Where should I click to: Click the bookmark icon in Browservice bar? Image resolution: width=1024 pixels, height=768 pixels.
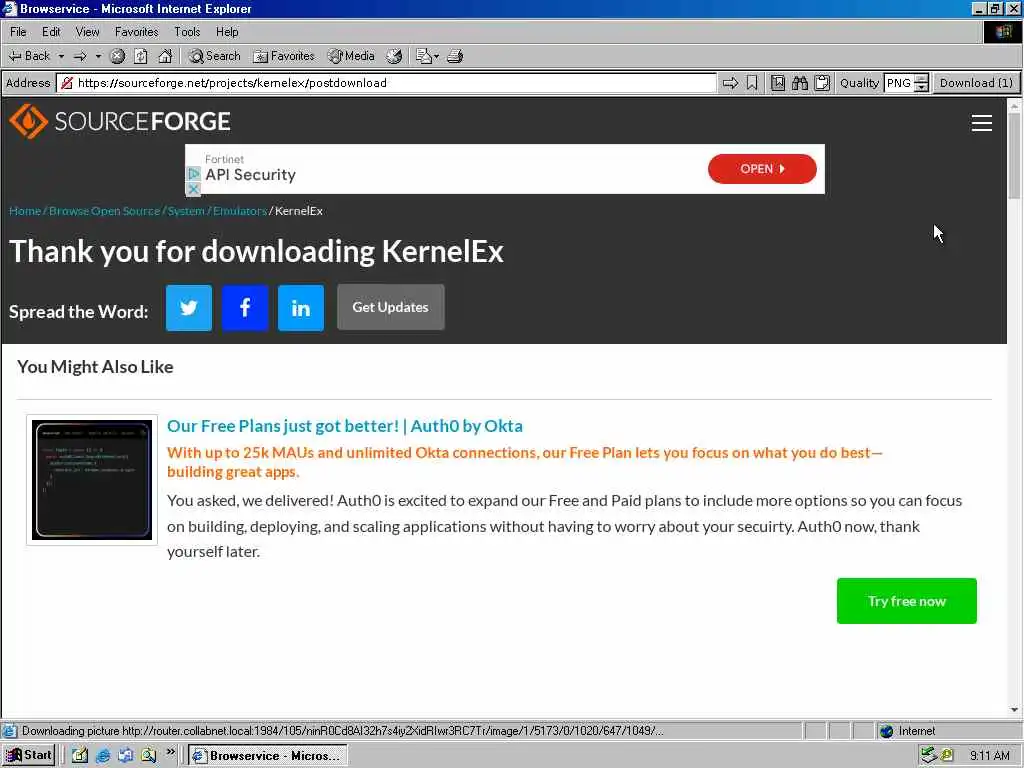coord(752,83)
